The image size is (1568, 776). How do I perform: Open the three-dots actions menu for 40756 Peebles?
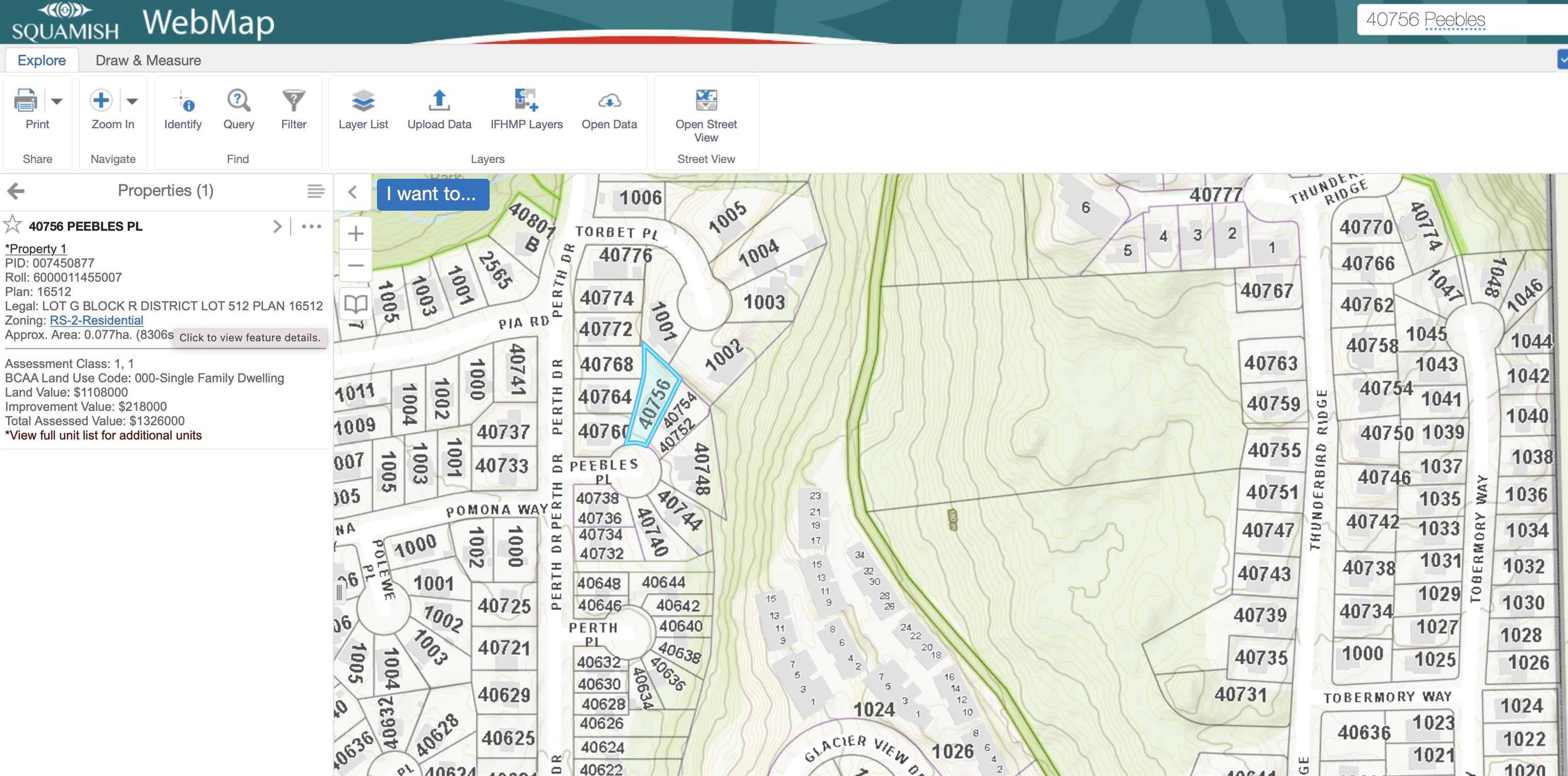pyautogui.click(x=311, y=227)
